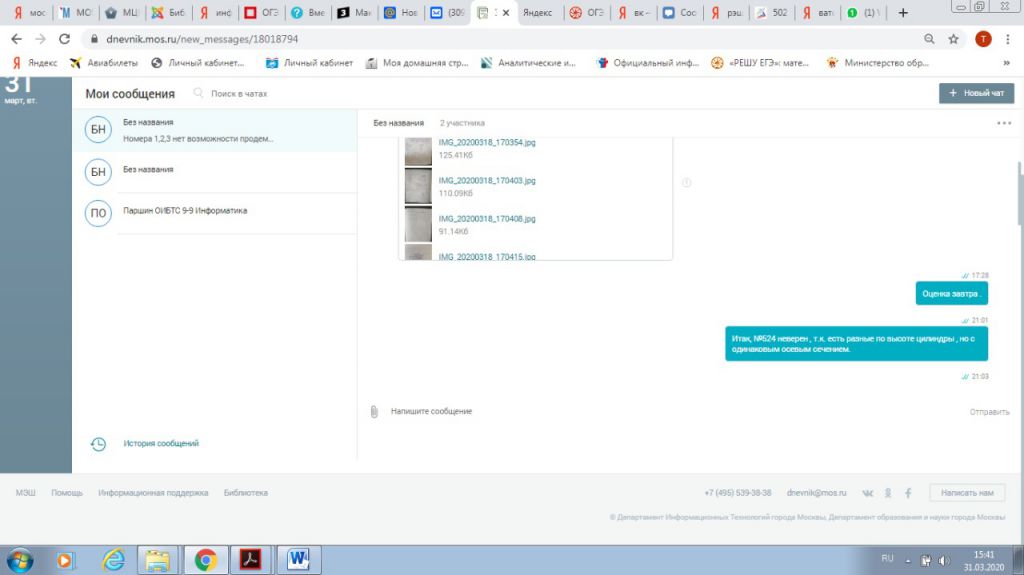Image resolution: width=1024 pixels, height=575 pixels.
Task: Open attachment IMG_20200318_170415.jpg
Action: pos(487,256)
